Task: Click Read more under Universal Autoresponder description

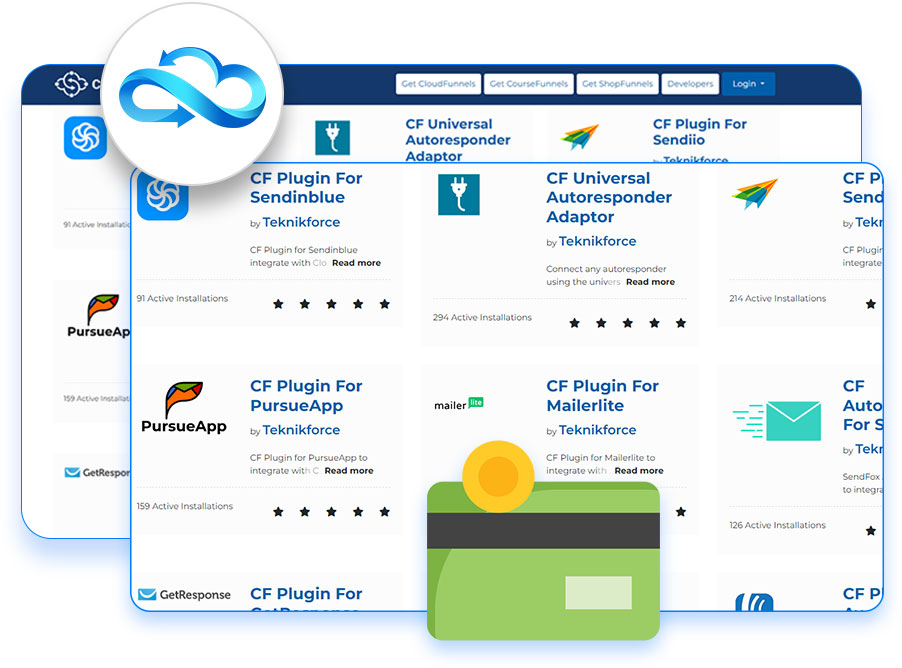Action: [650, 282]
